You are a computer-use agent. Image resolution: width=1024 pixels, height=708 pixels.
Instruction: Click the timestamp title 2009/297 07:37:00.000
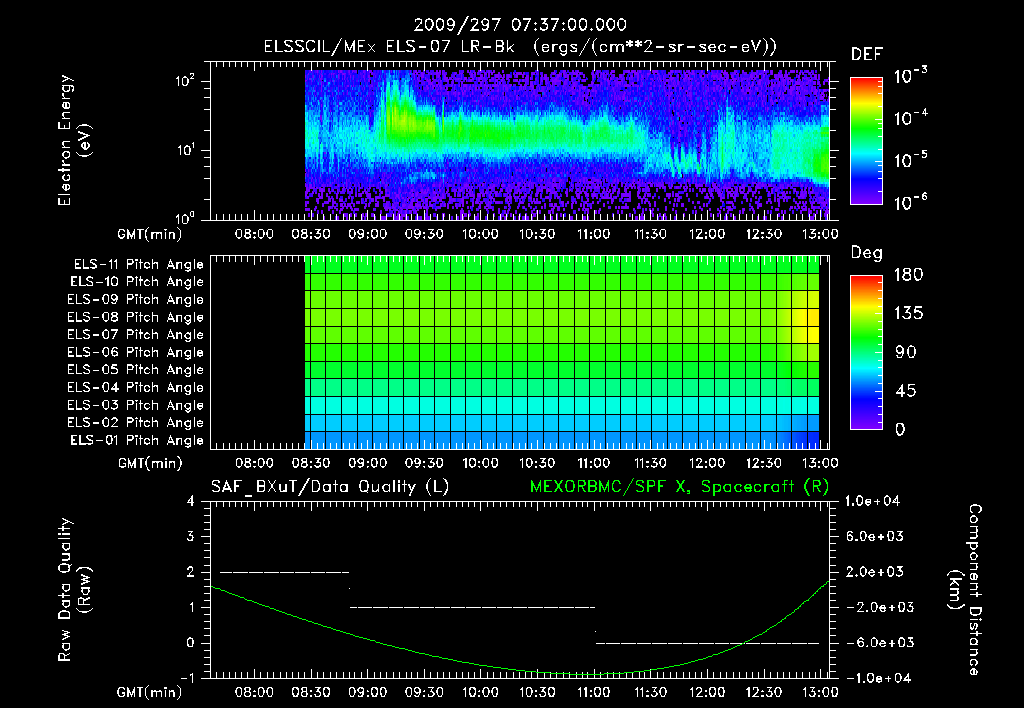[x=520, y=25]
